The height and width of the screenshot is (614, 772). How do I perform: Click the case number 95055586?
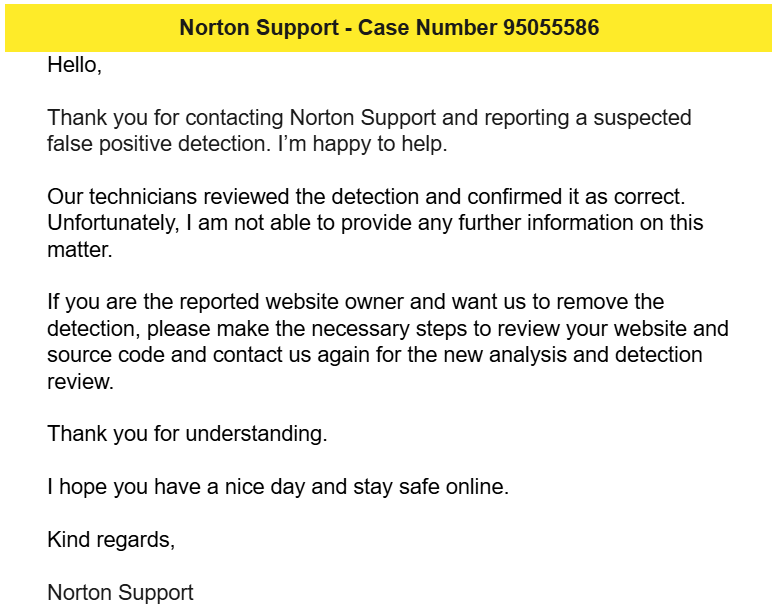coord(551,28)
